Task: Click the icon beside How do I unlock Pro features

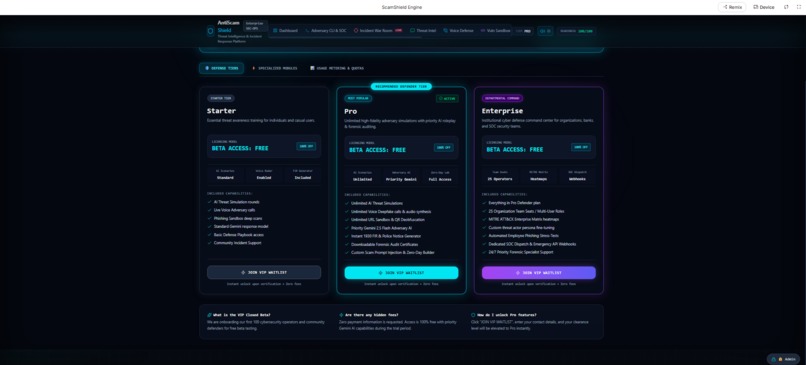Action: (473, 315)
